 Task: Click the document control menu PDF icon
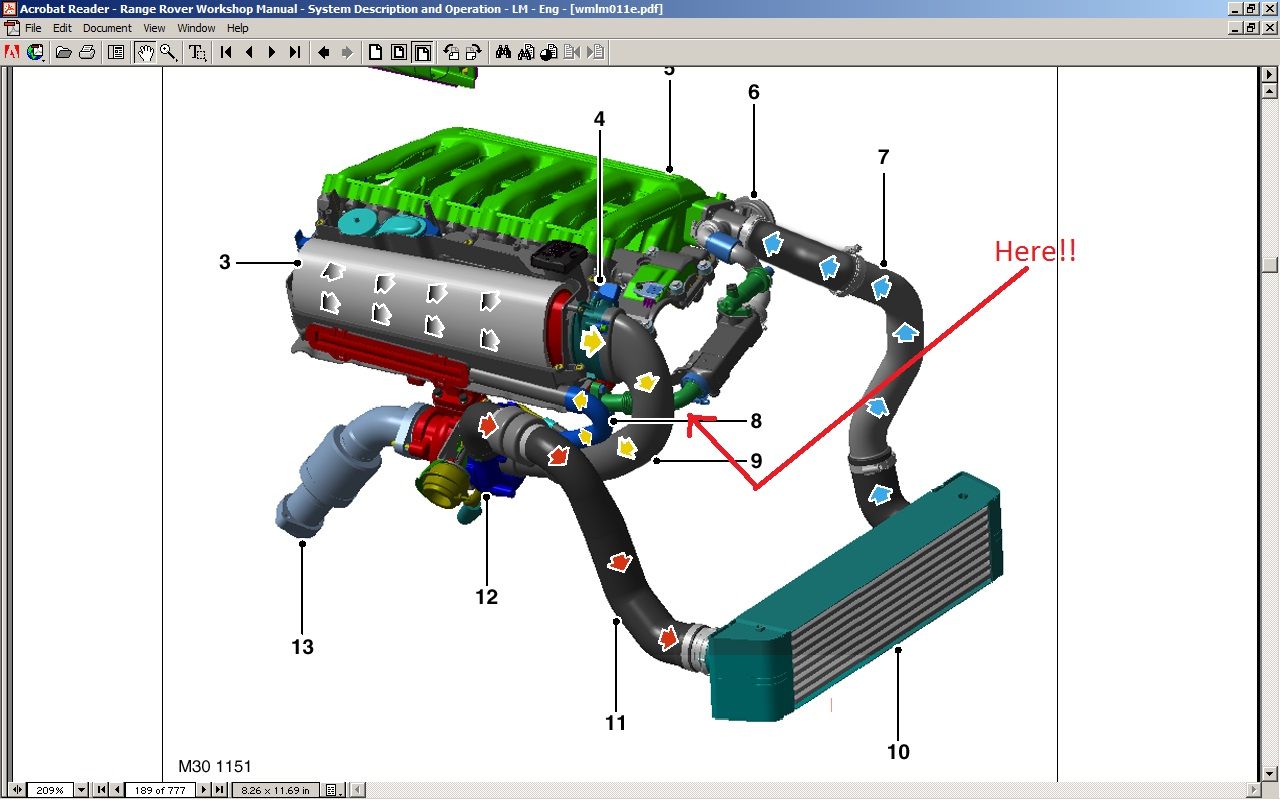(10, 28)
